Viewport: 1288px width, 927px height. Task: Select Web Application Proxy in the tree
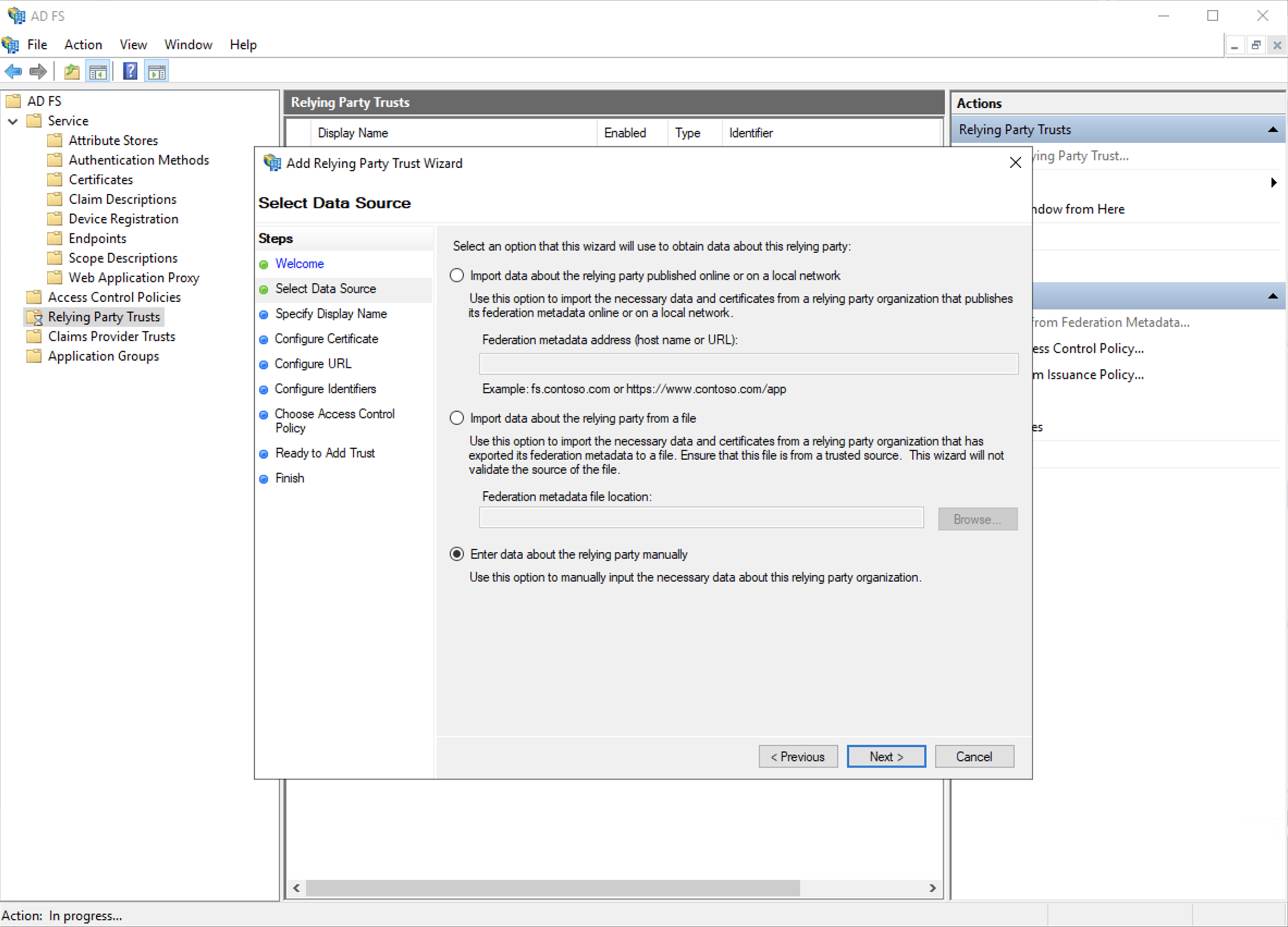pos(133,278)
